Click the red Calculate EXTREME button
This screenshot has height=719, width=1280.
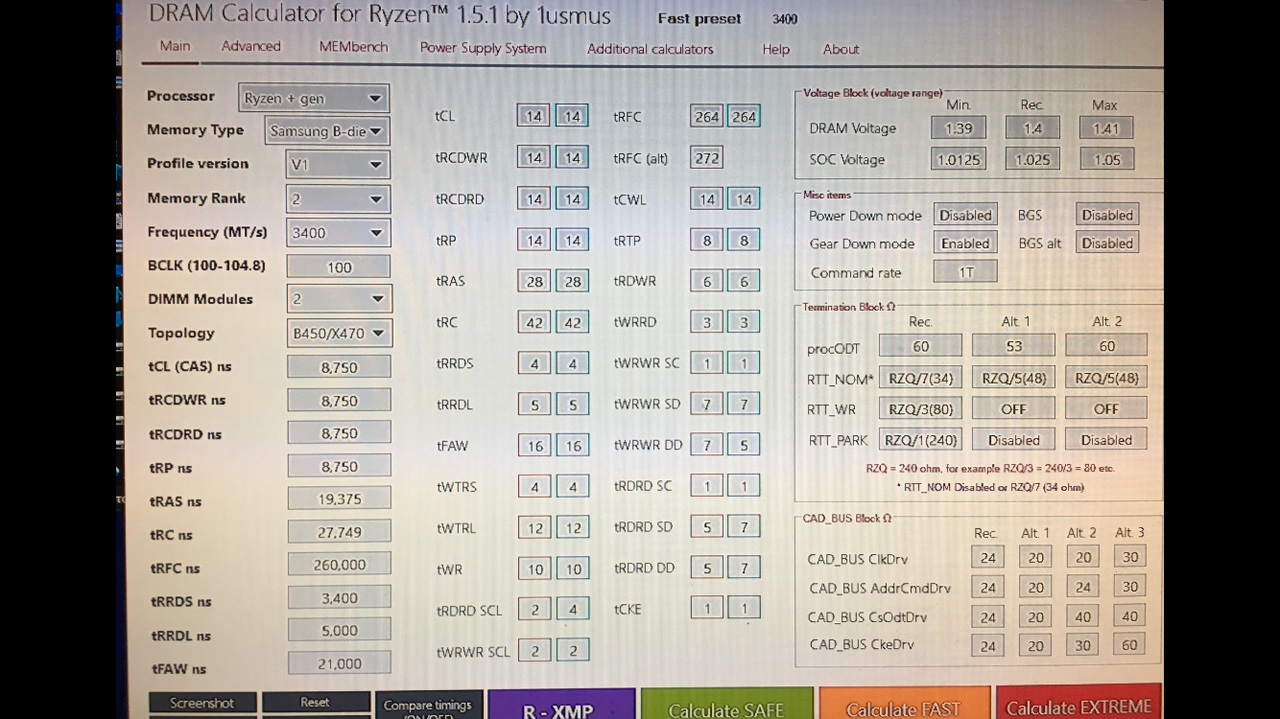tap(1078, 702)
